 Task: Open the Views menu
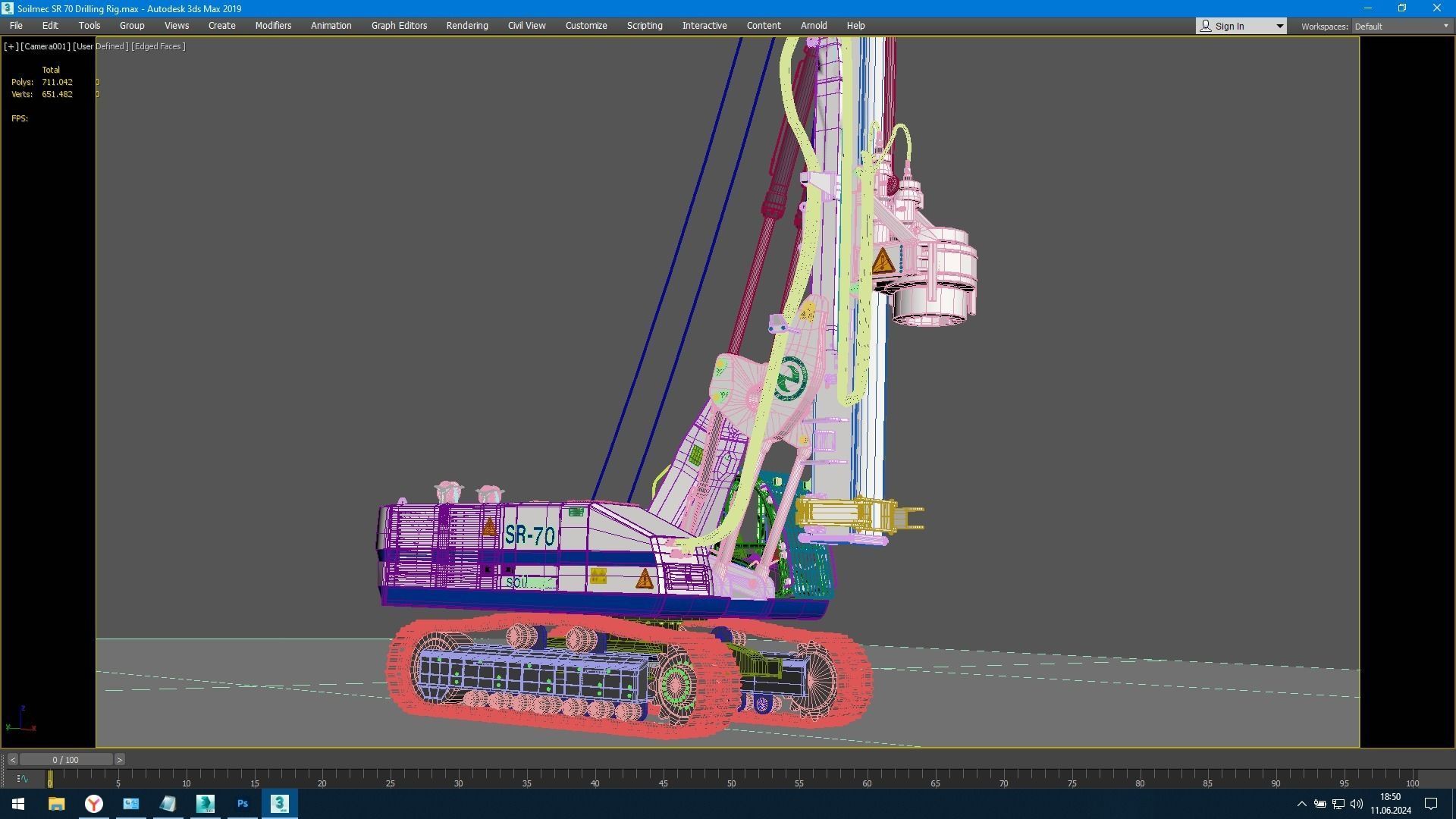(x=177, y=26)
